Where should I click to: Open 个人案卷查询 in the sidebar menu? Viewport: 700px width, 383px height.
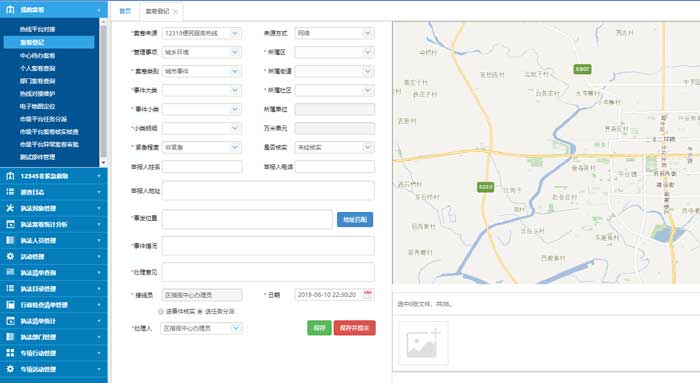[38, 68]
